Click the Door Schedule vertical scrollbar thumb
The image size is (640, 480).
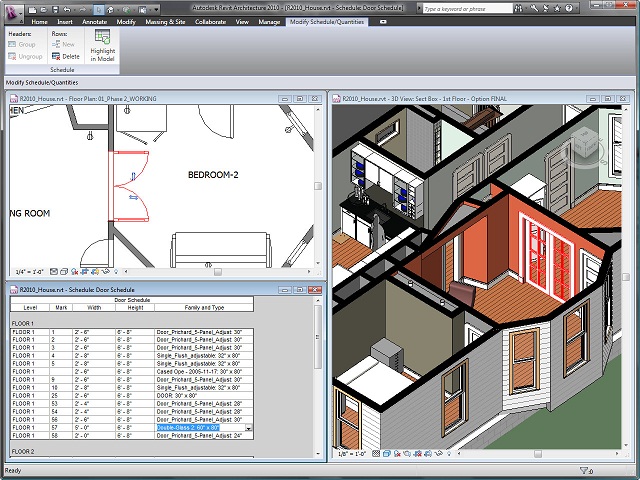point(318,337)
